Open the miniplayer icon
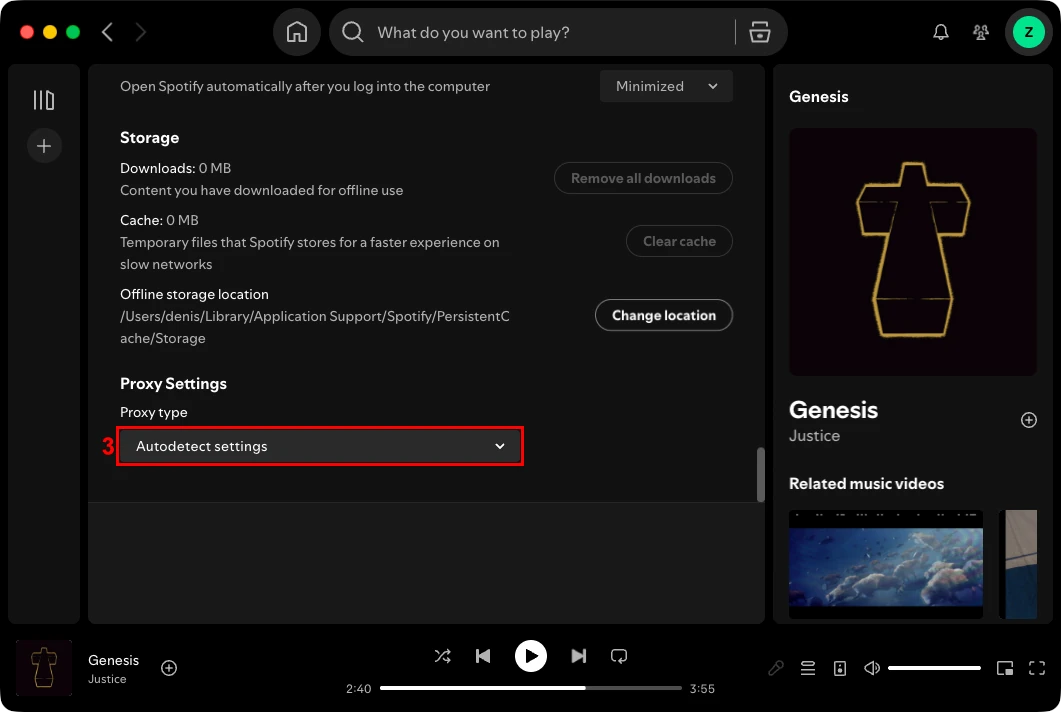 click(1005, 669)
